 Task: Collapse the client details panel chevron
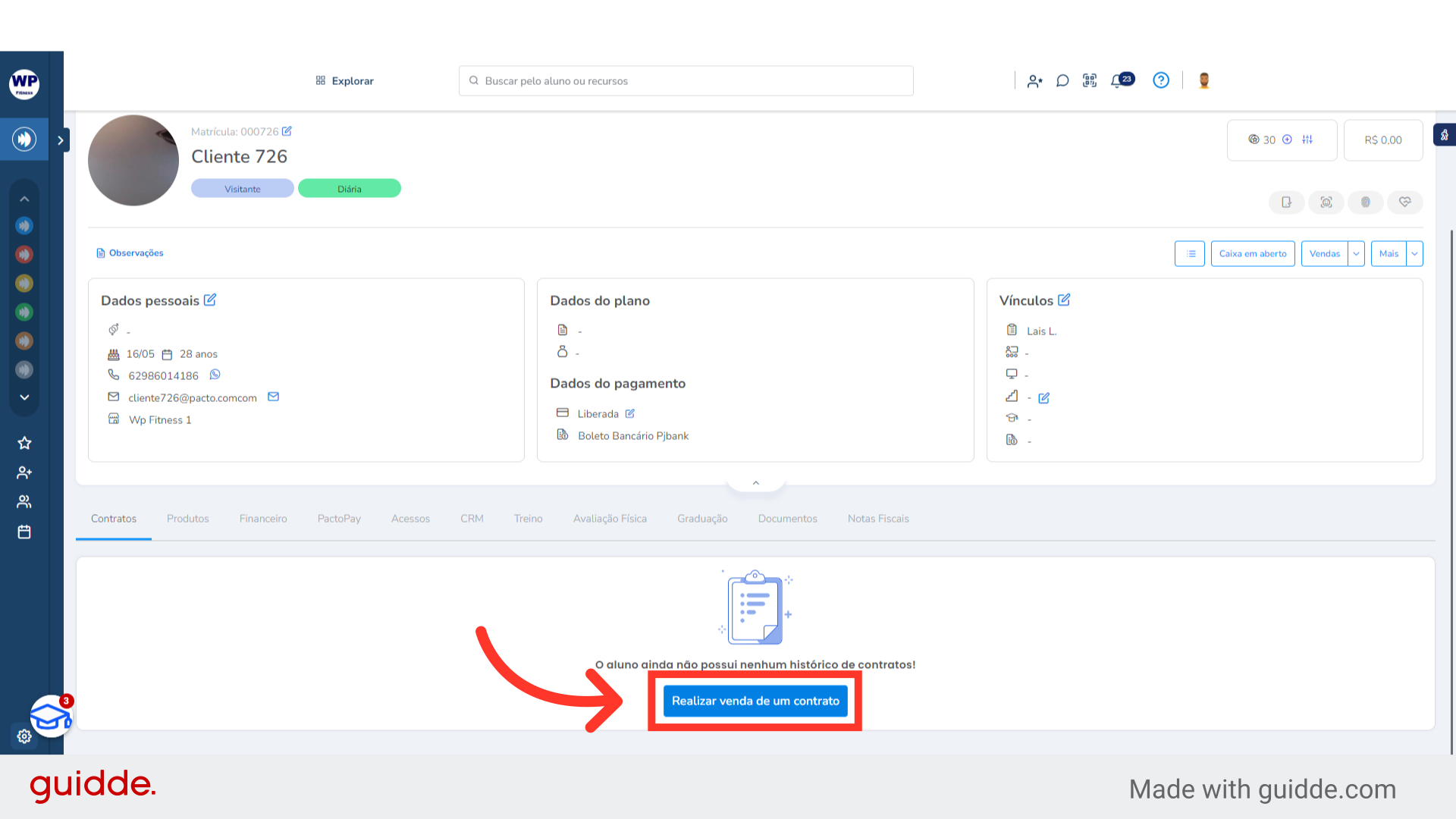point(756,483)
